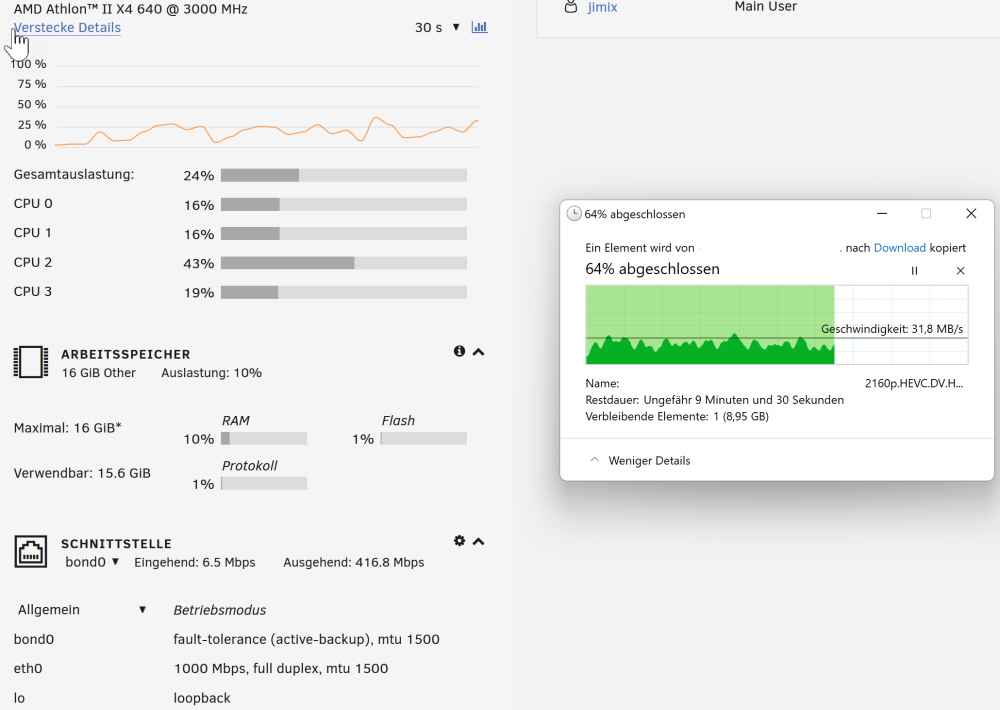1000x710 pixels.
Task: Open the 30 s interval dropdown
Action: click(x=437, y=27)
